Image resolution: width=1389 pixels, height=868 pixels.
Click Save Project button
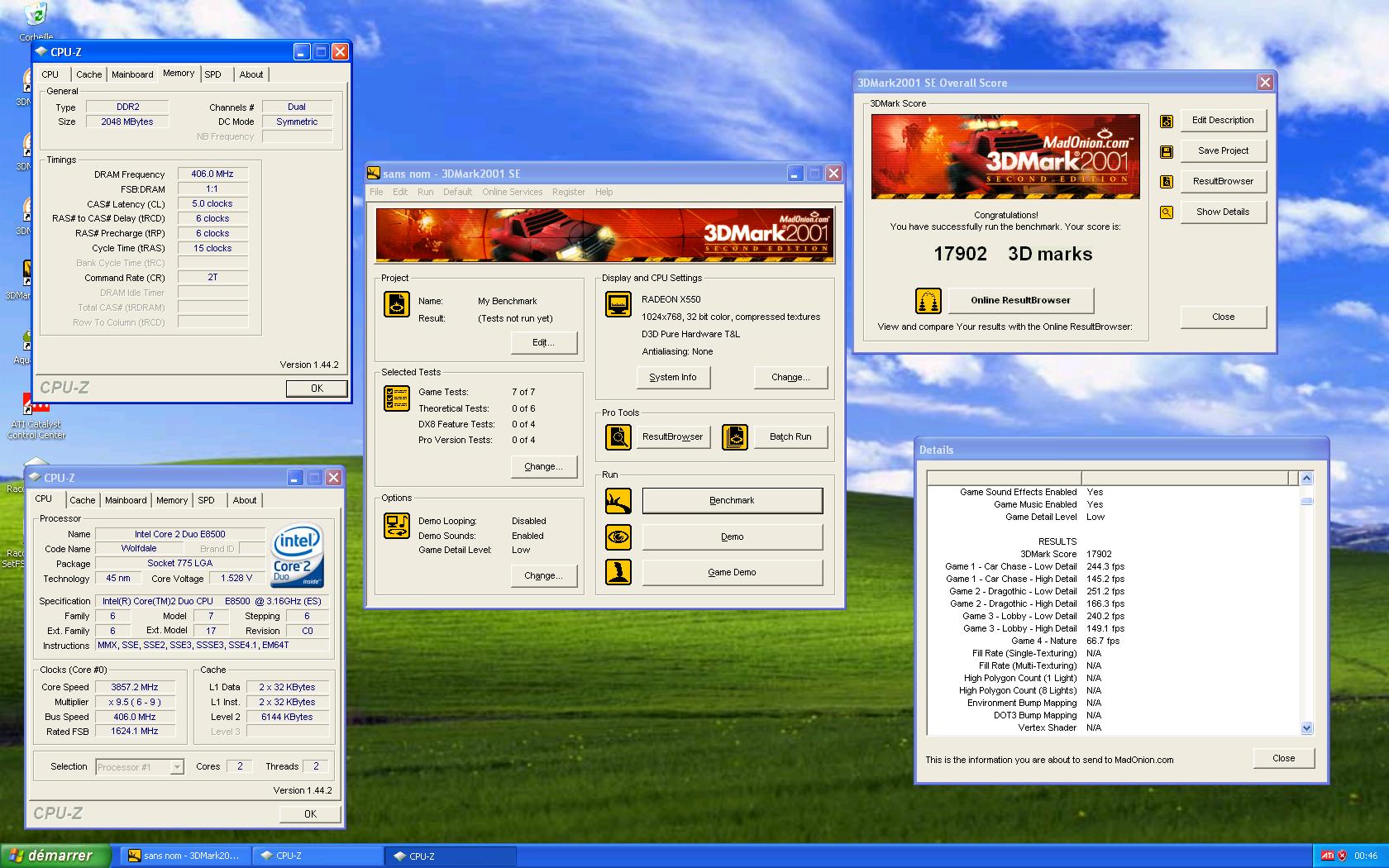(x=1223, y=150)
